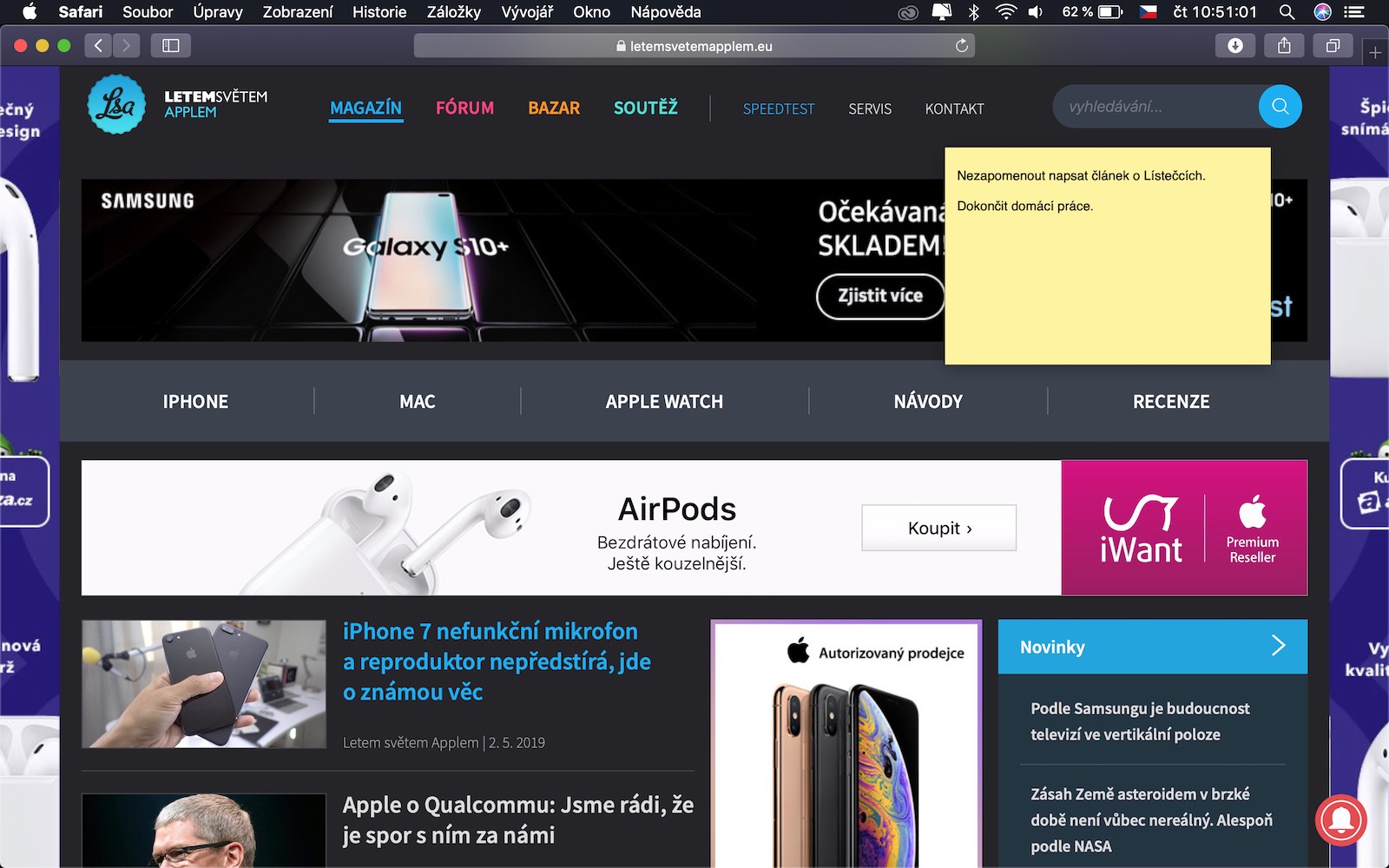Submit search with blue magnifier button
The width and height of the screenshot is (1389, 868).
(x=1280, y=107)
